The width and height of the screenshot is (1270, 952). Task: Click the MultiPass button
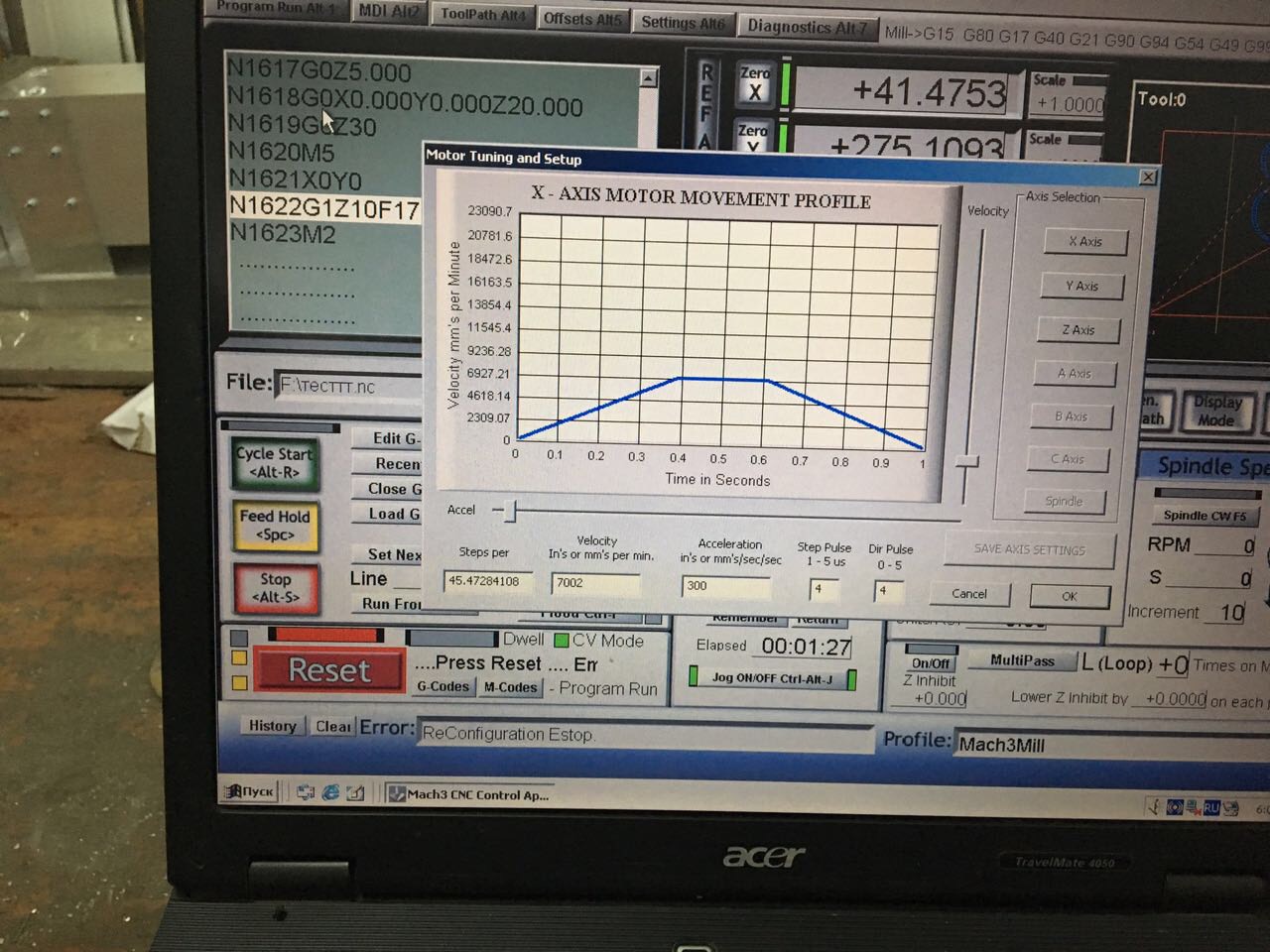(x=1022, y=659)
